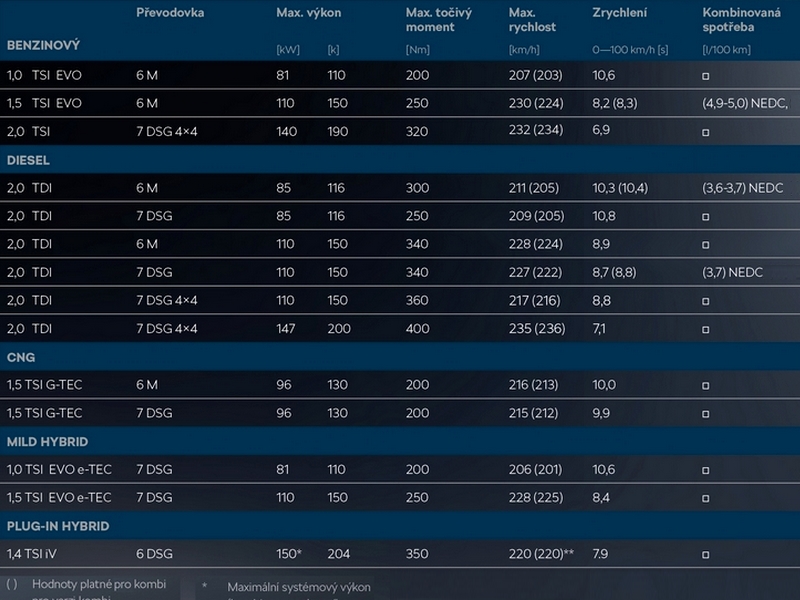Click the MILD HYBRID section heading
800x600 pixels.
tap(47, 442)
